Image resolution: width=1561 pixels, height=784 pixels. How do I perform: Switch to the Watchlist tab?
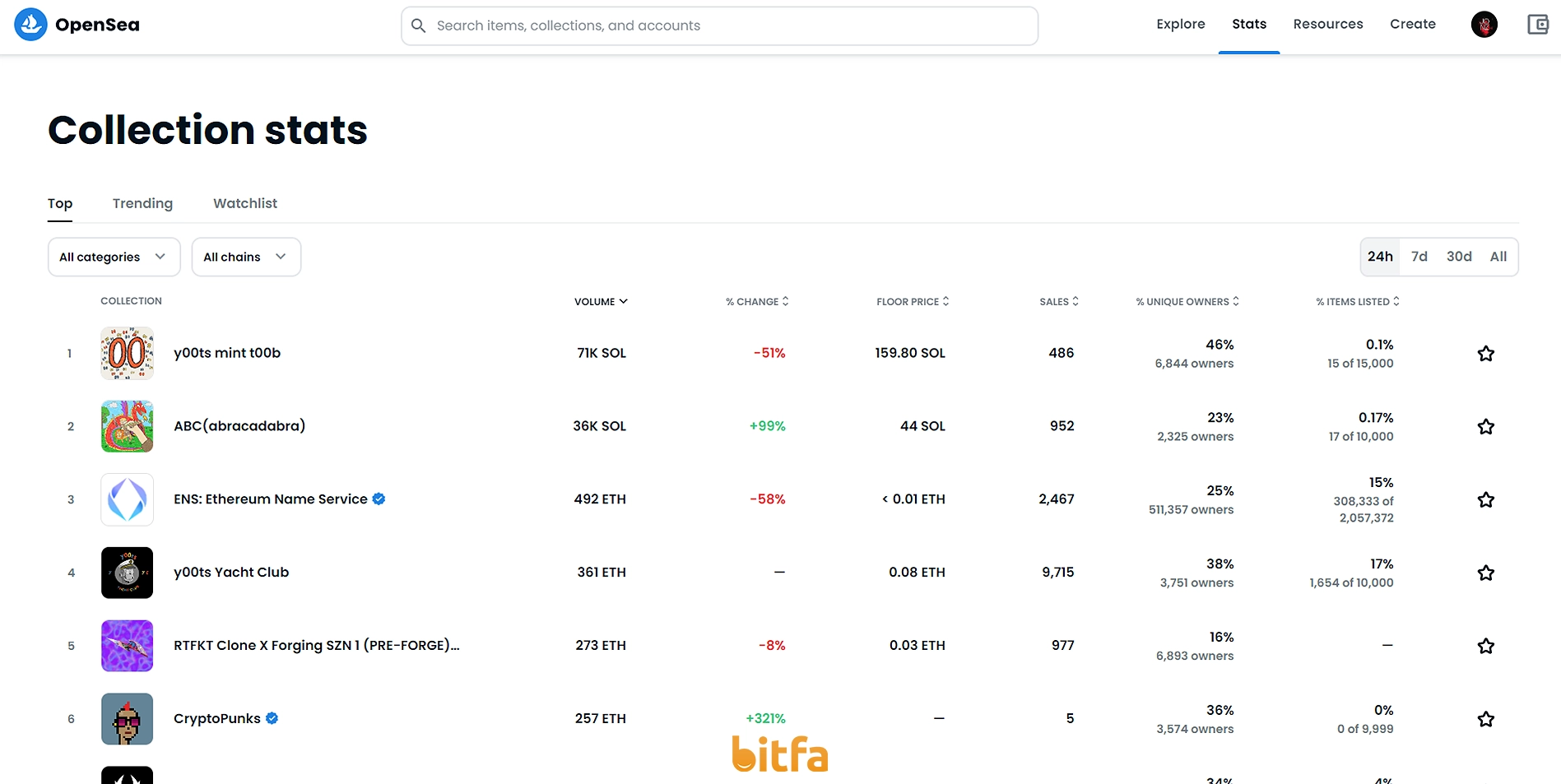245,203
